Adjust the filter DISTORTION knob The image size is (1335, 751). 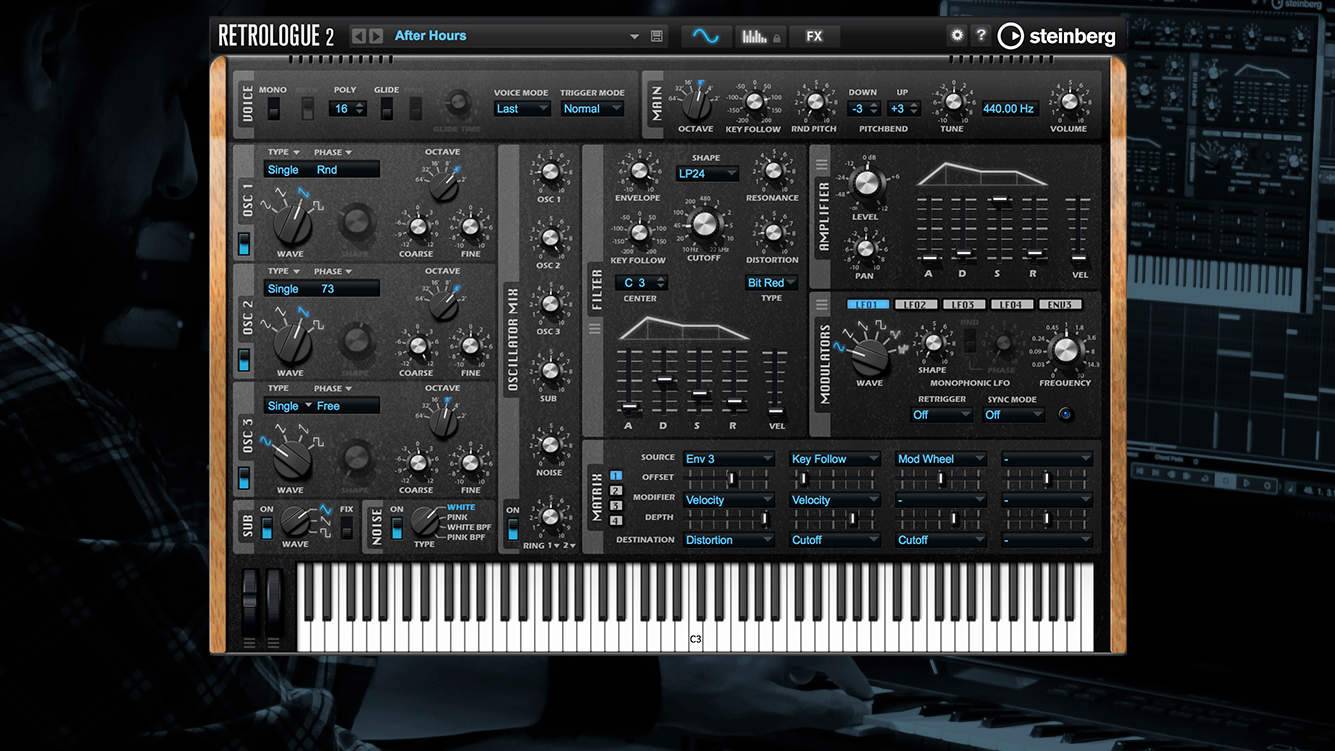pos(772,233)
